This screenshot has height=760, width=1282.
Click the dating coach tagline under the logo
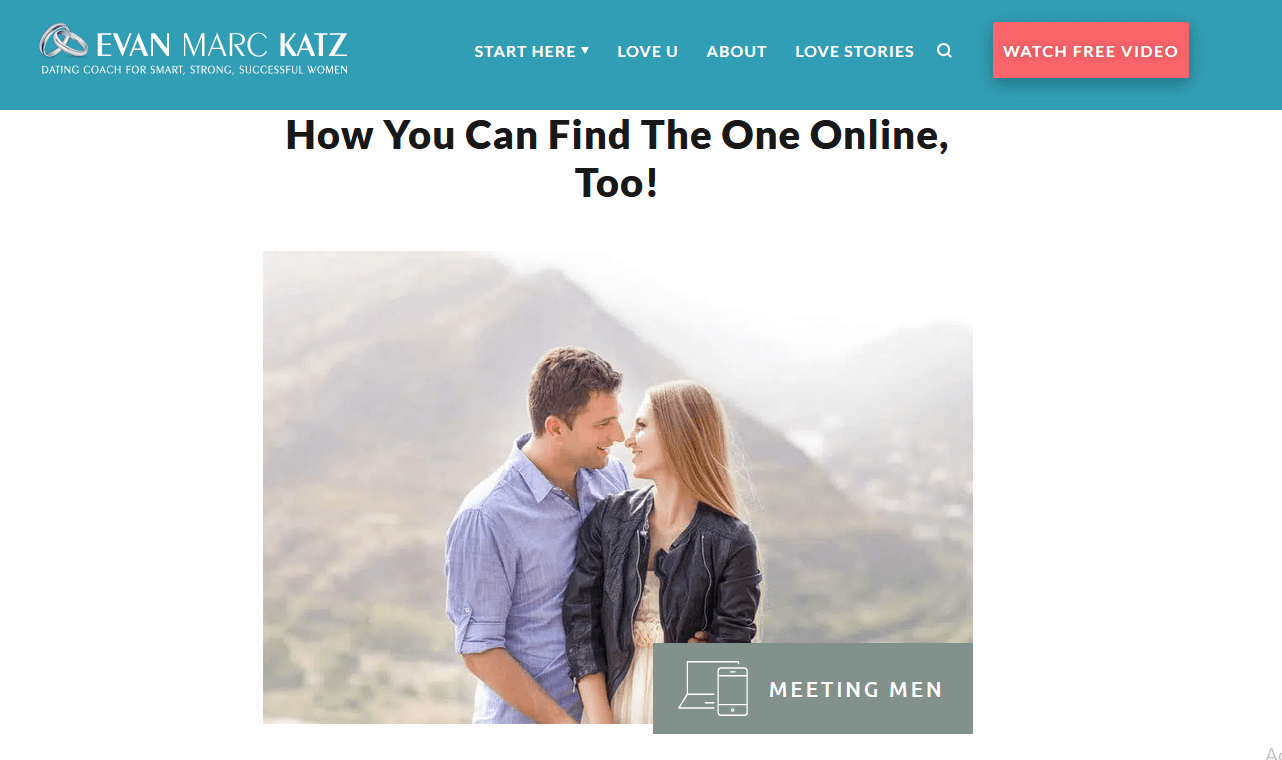pos(194,70)
